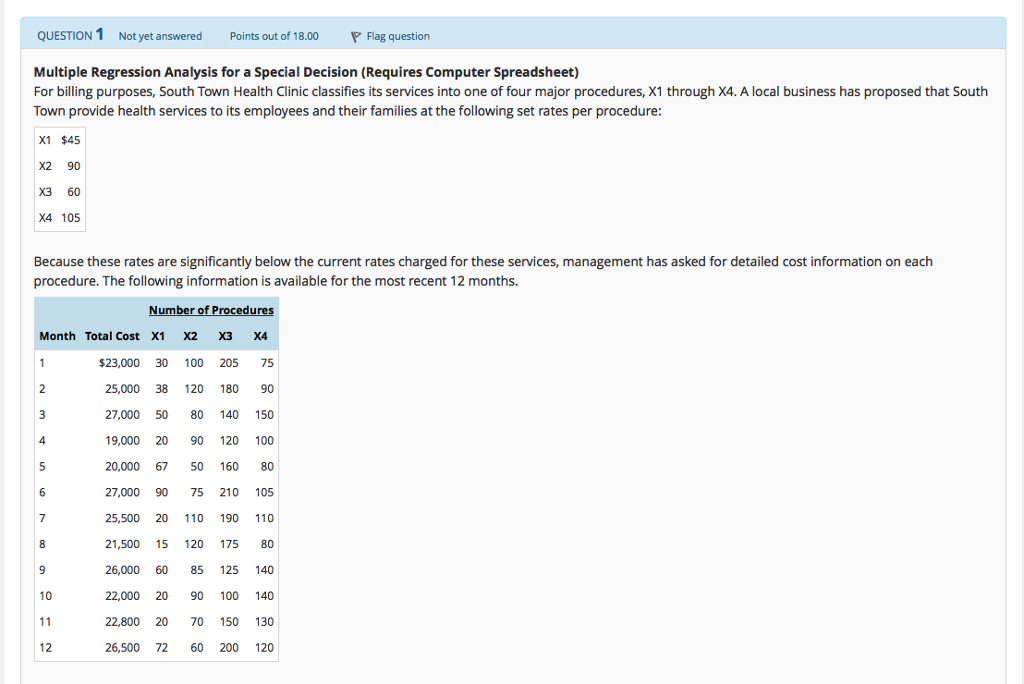Click the X3 60 rate entry

[57, 191]
